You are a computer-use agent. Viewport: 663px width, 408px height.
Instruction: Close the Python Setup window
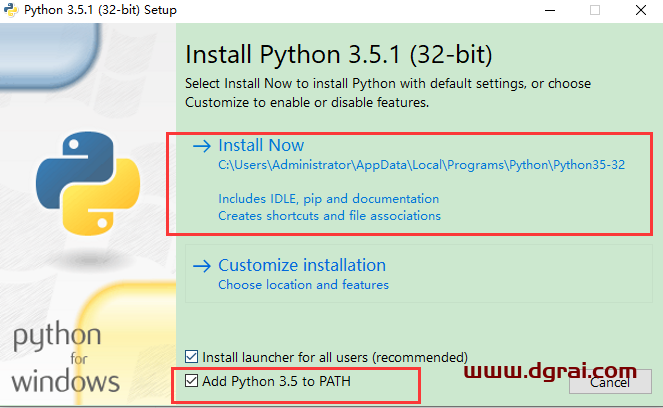[641, 10]
